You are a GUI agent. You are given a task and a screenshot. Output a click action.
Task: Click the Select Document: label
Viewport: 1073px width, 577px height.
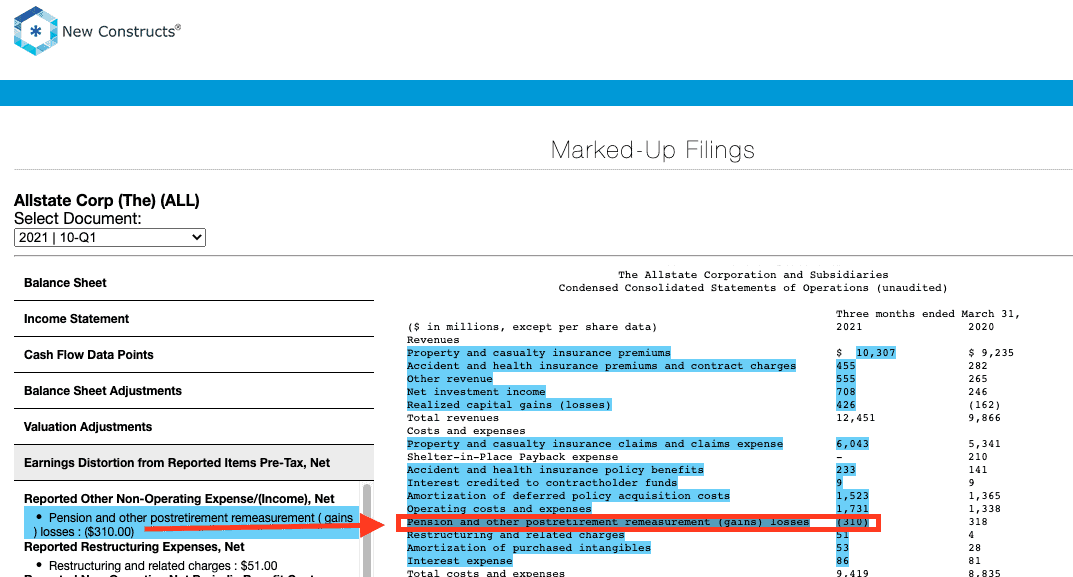(x=78, y=219)
